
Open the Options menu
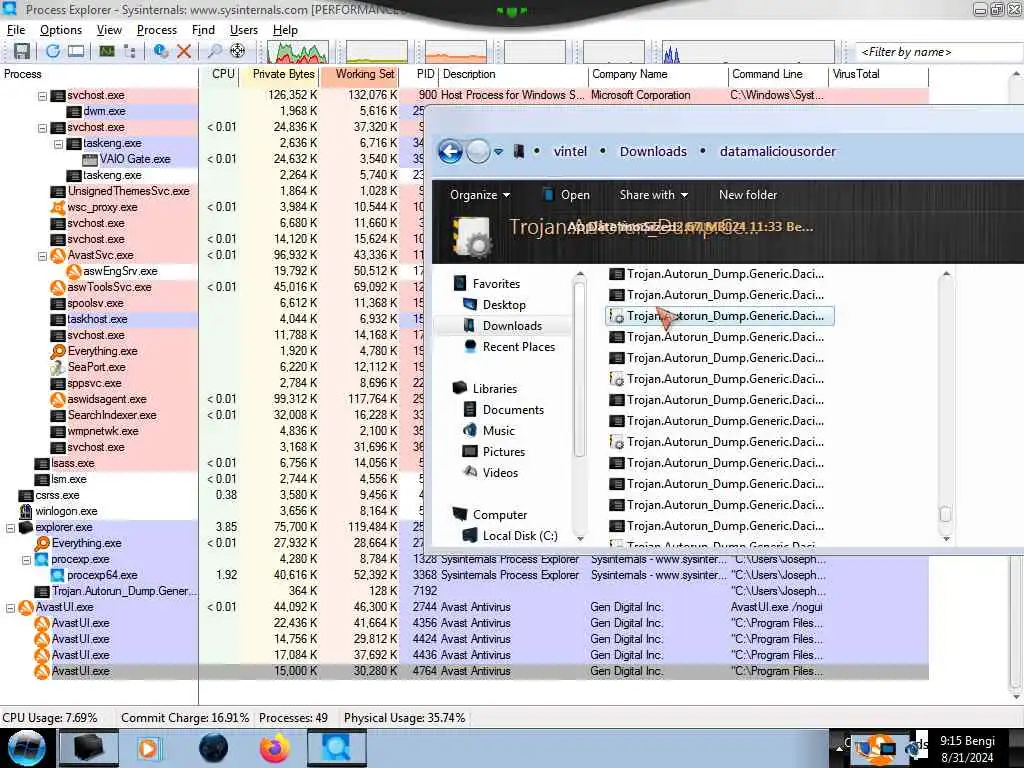coord(61,30)
